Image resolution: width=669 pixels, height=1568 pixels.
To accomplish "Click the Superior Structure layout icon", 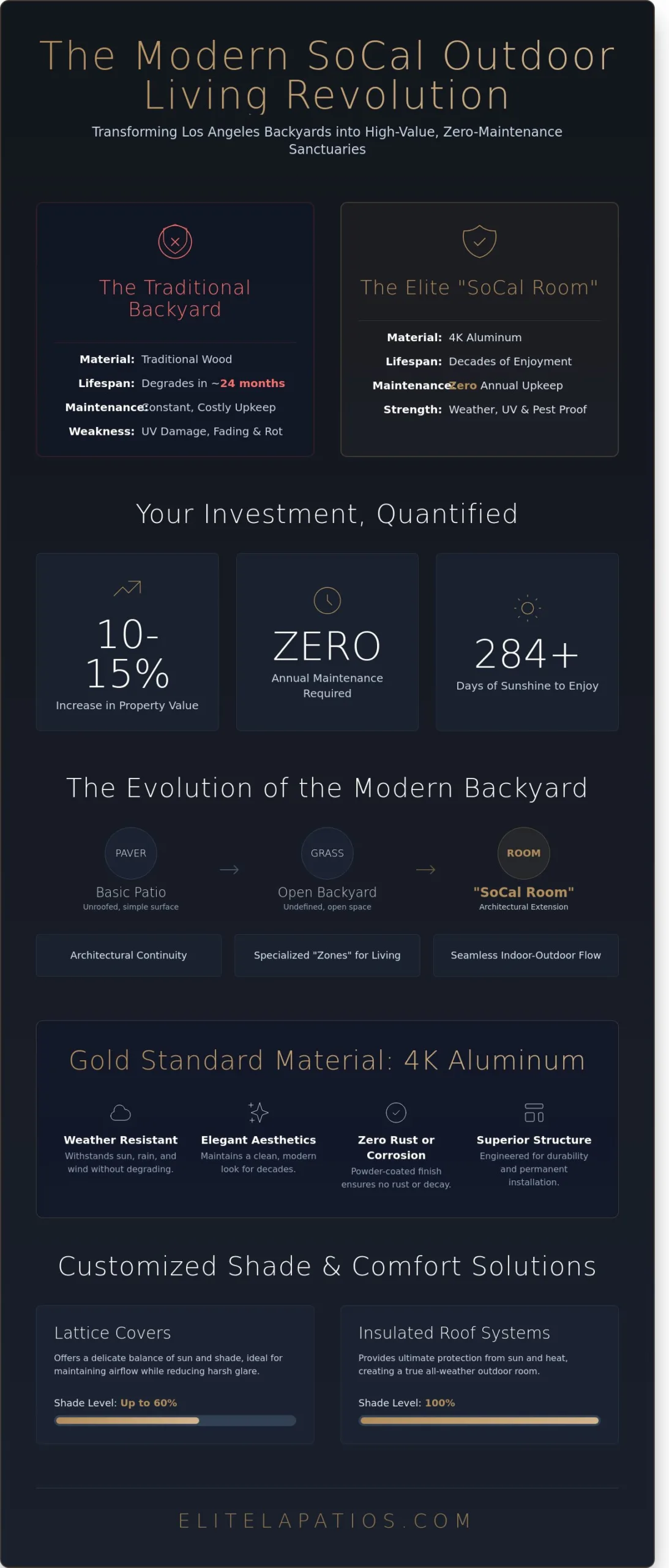I will (534, 1112).
